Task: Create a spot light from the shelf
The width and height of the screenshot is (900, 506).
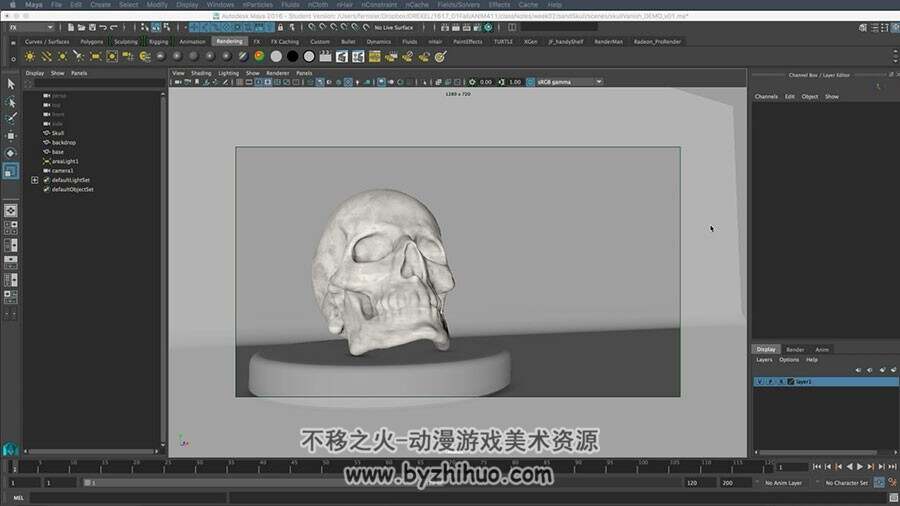Action: (79, 57)
